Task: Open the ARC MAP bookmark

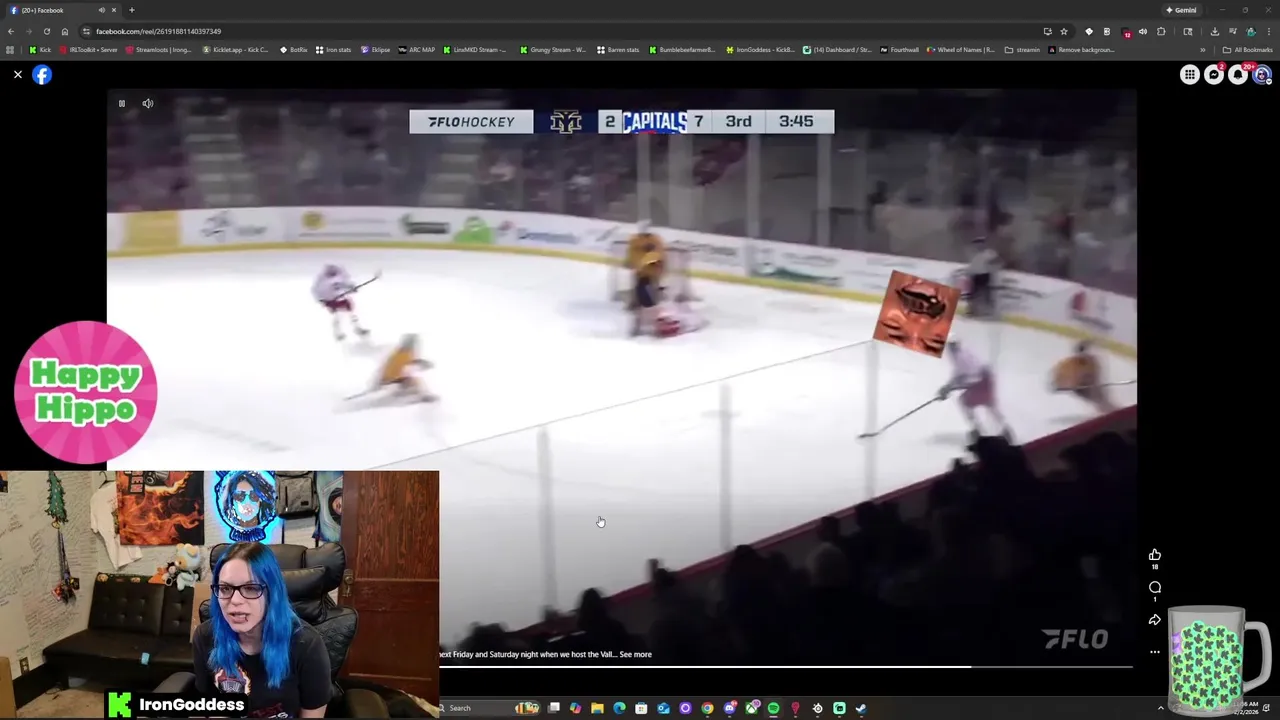Action: [417, 49]
